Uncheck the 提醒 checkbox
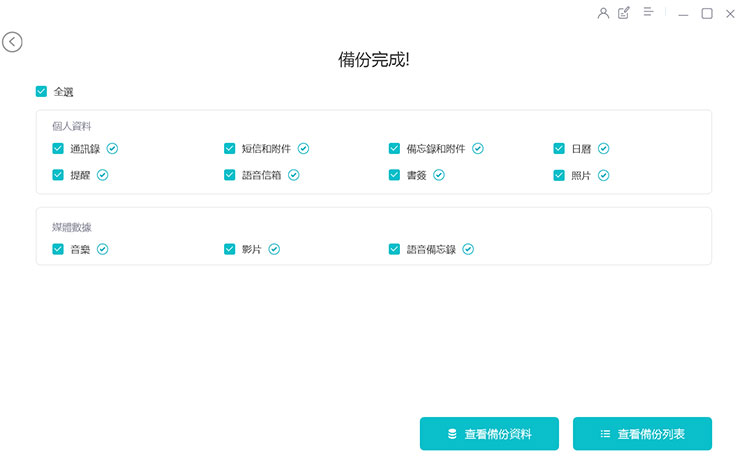 tap(58, 175)
